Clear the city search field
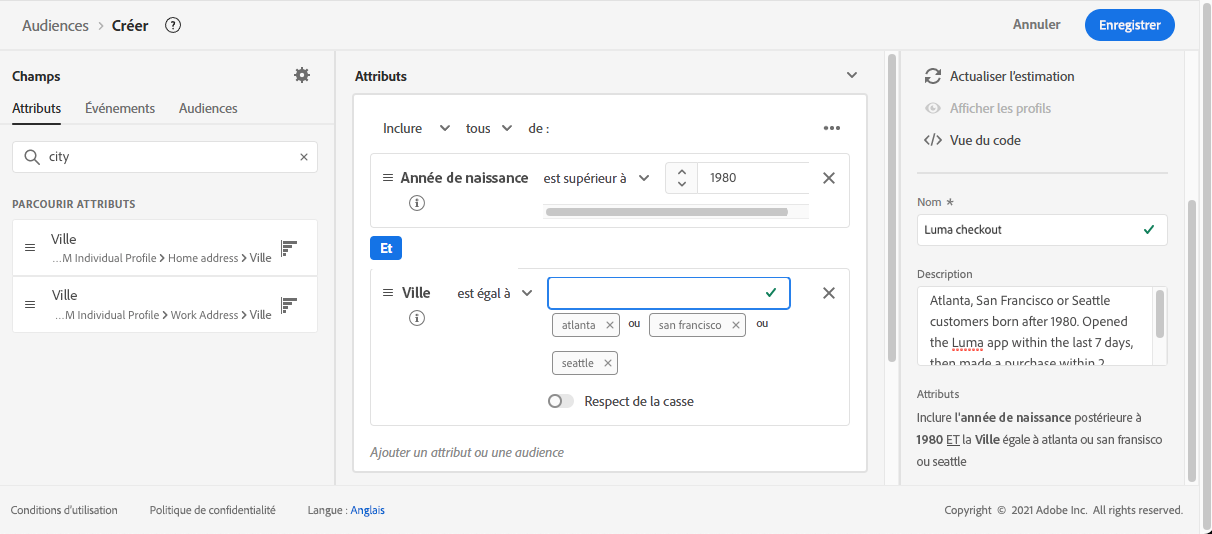 (x=304, y=157)
